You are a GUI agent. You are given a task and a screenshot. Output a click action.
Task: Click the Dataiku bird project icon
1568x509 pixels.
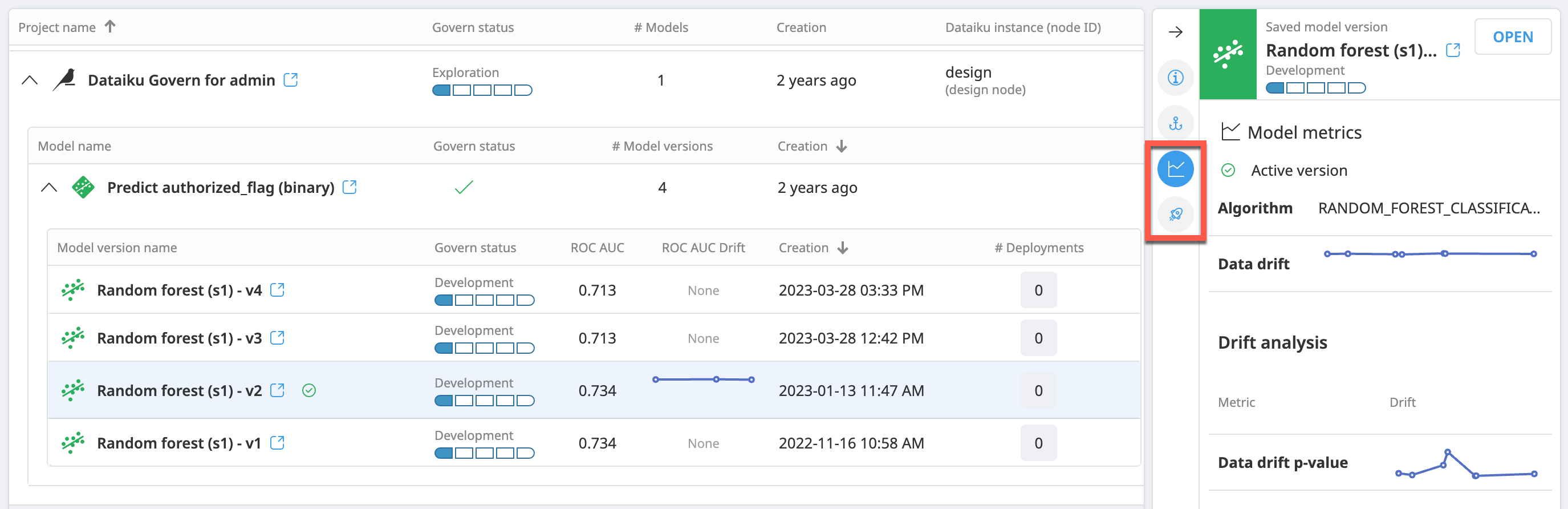(64, 80)
